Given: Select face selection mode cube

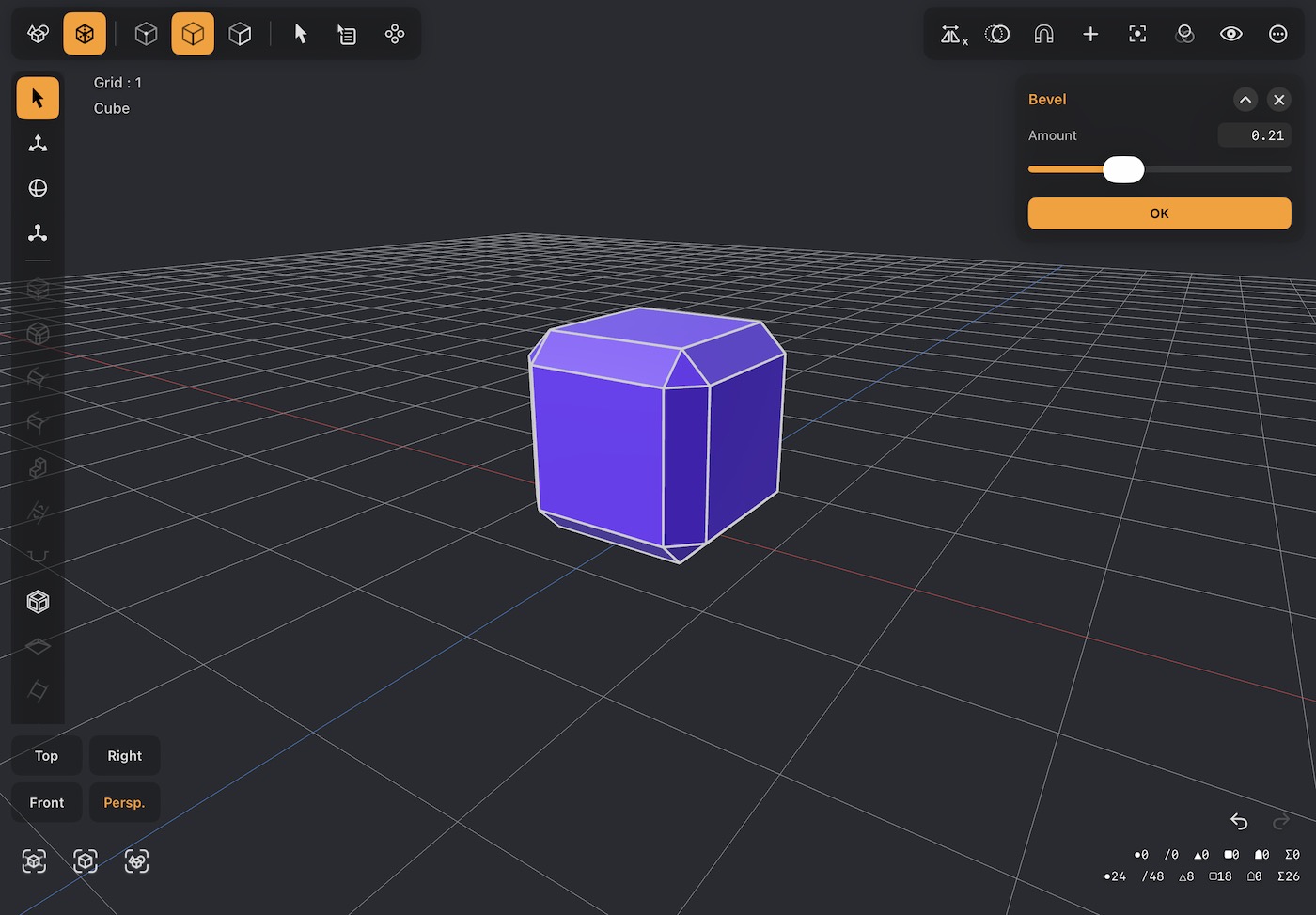Looking at the screenshot, I should [x=240, y=34].
